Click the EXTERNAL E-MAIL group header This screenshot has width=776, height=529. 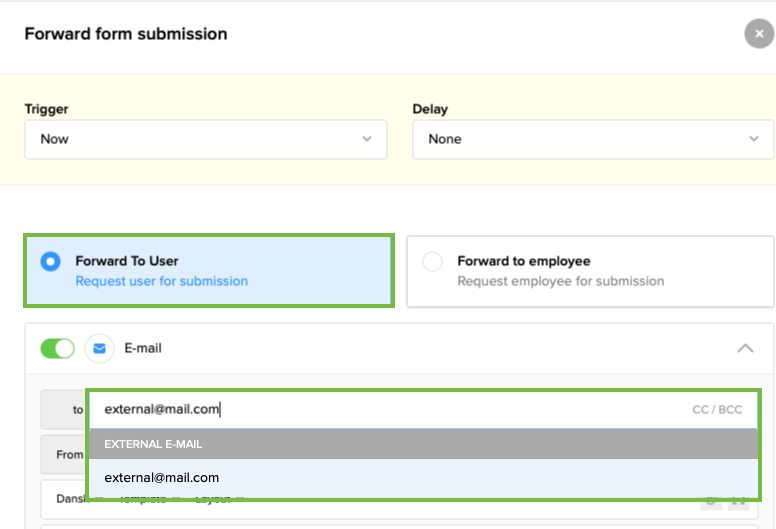tap(153, 444)
